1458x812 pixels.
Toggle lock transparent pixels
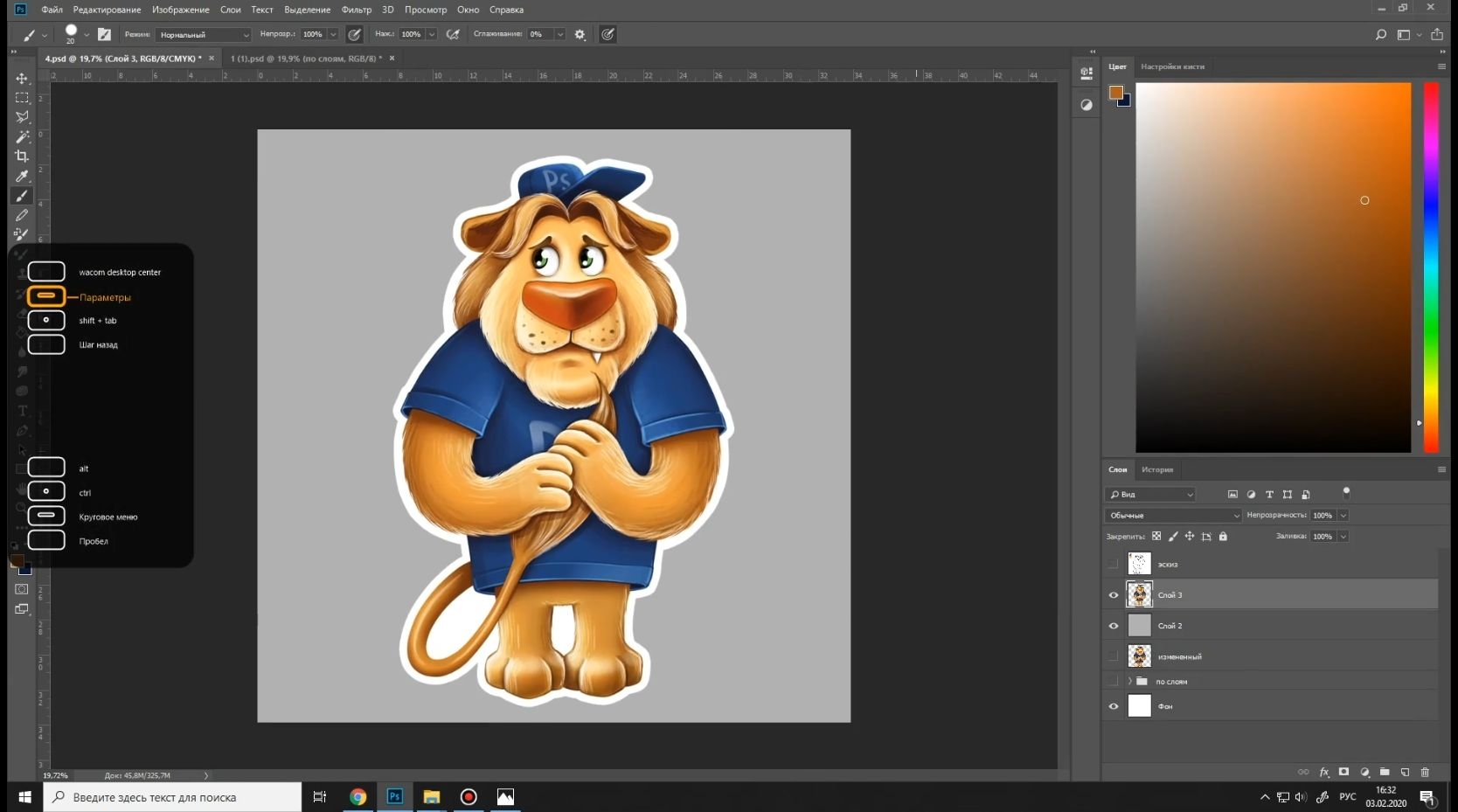pyautogui.click(x=1156, y=536)
